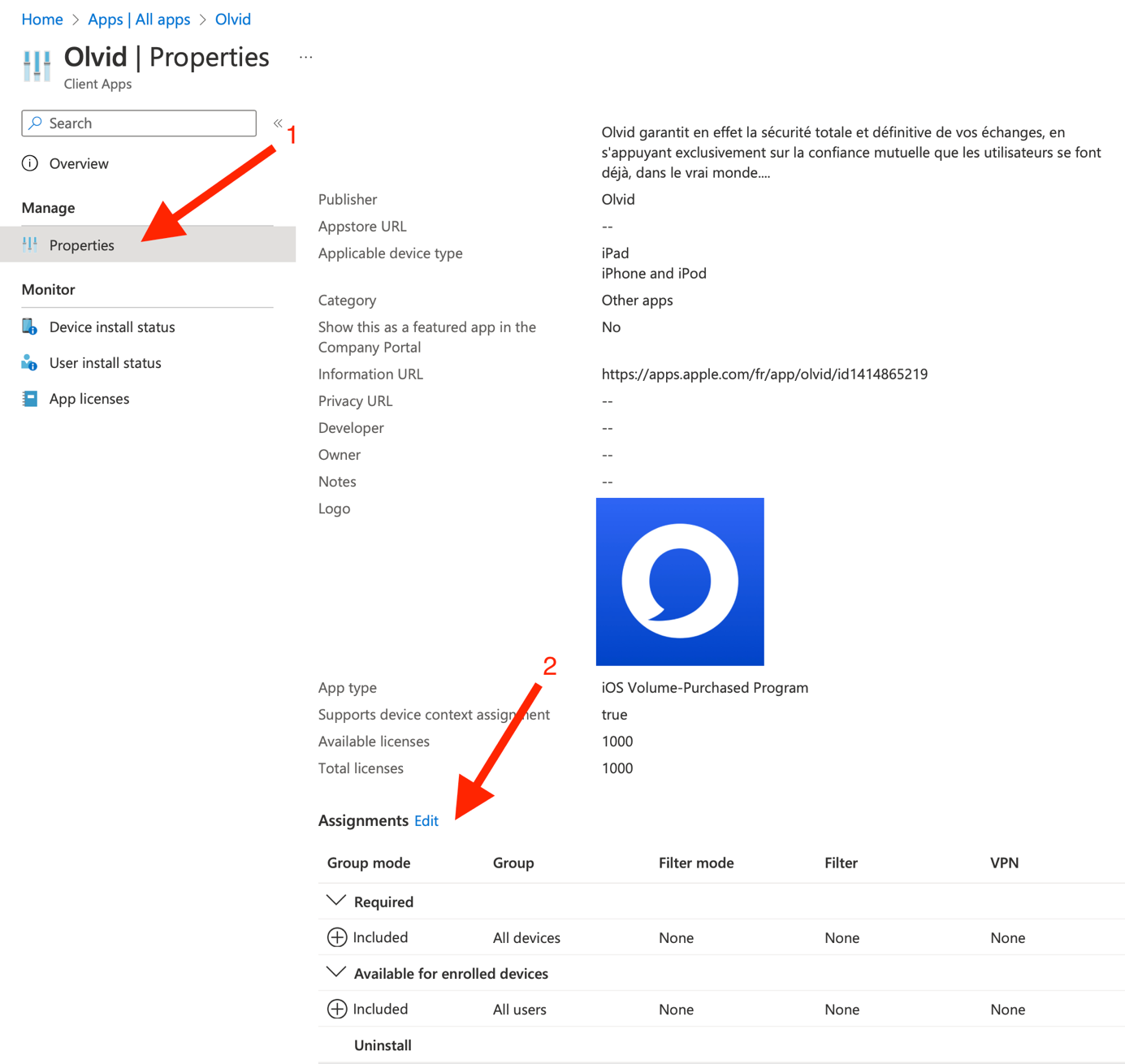Click the Edit link next to Assignments
Viewport: 1125px width, 1064px height.
(426, 820)
